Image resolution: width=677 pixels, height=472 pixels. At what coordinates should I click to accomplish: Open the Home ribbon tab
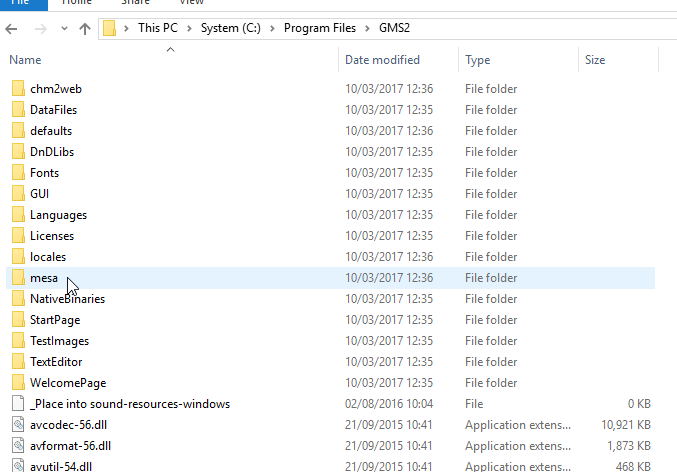click(x=77, y=3)
